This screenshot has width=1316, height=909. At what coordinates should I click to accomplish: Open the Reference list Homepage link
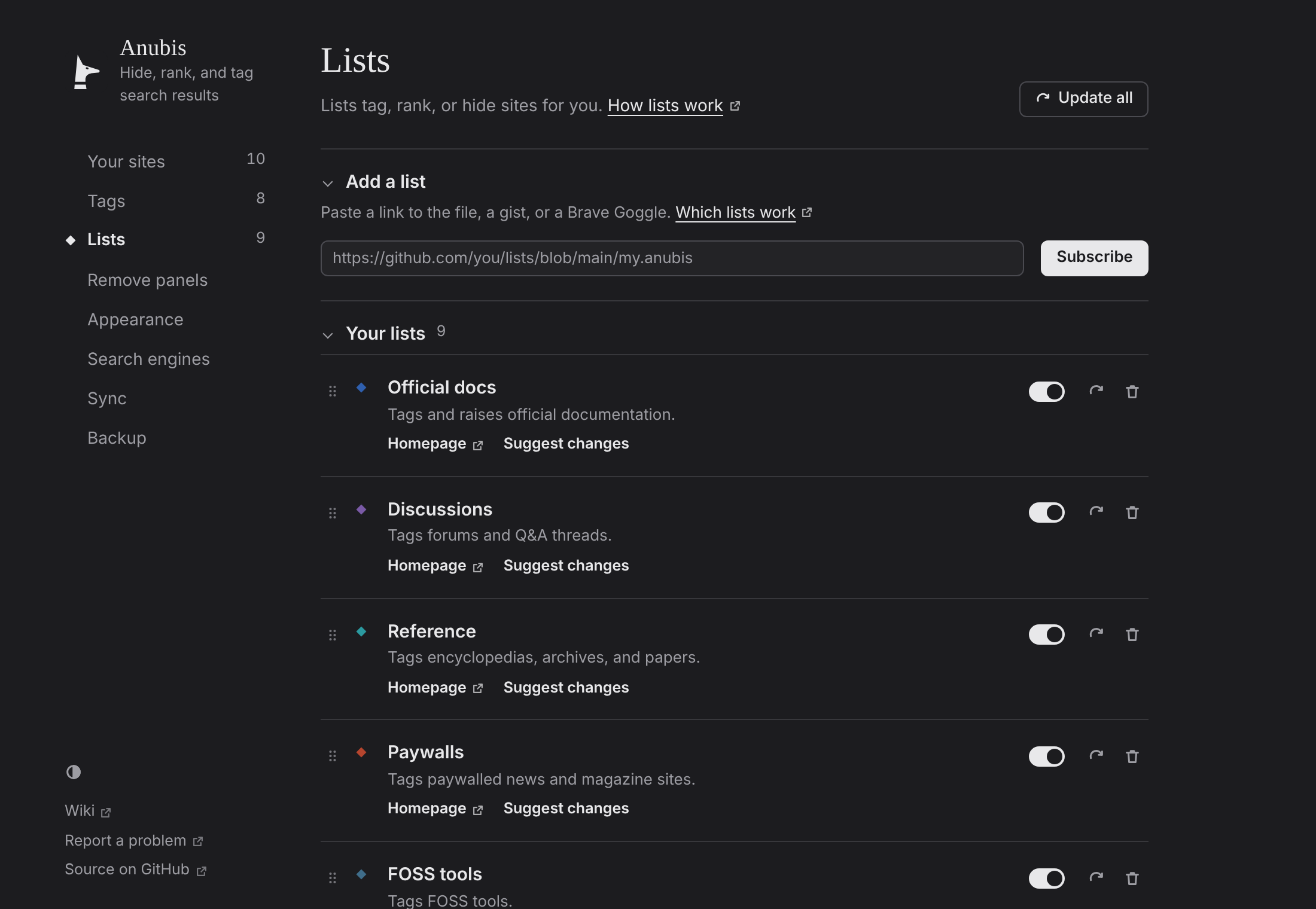[435, 687]
